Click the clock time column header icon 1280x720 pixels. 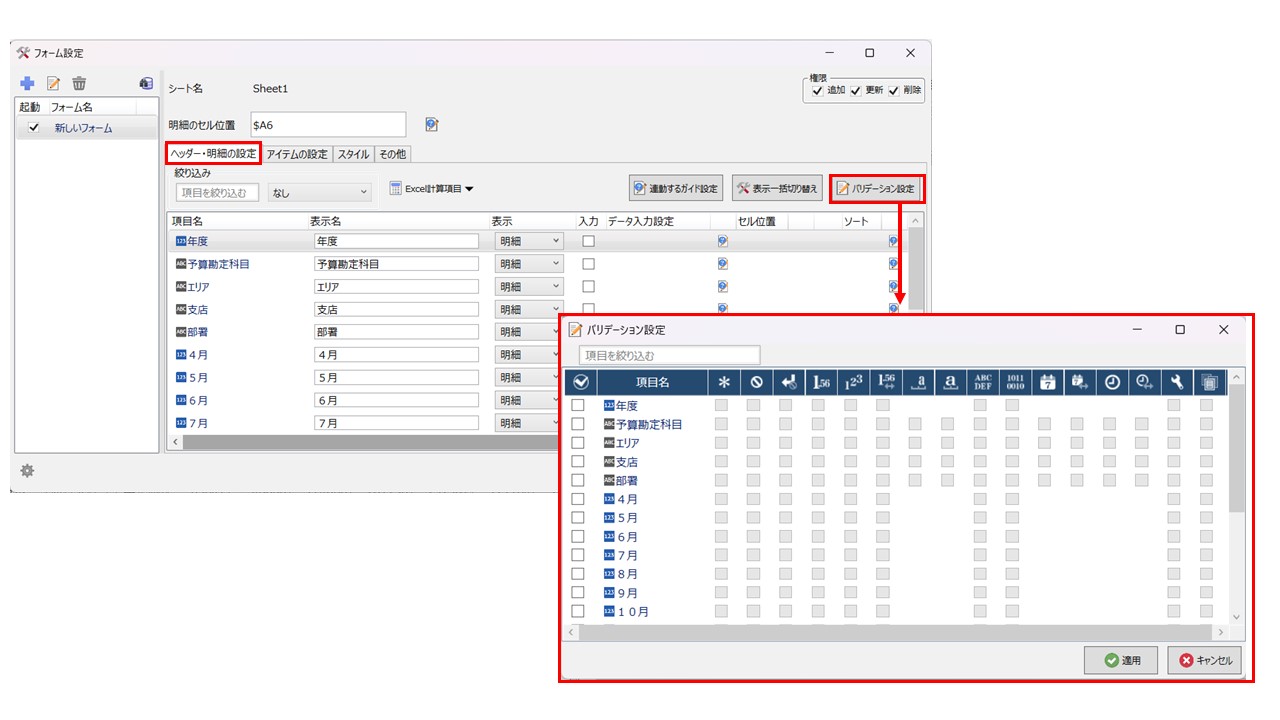1112,382
